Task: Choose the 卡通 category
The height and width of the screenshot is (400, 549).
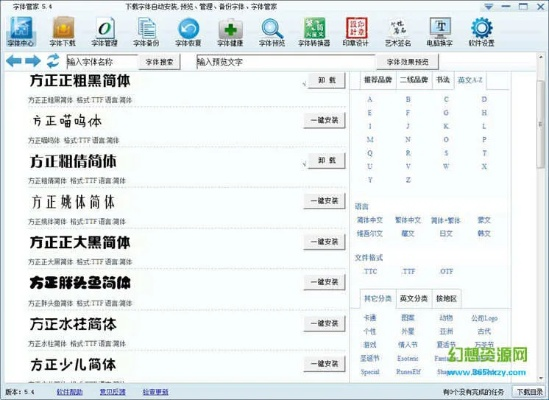Action: pyautogui.click(x=370, y=318)
